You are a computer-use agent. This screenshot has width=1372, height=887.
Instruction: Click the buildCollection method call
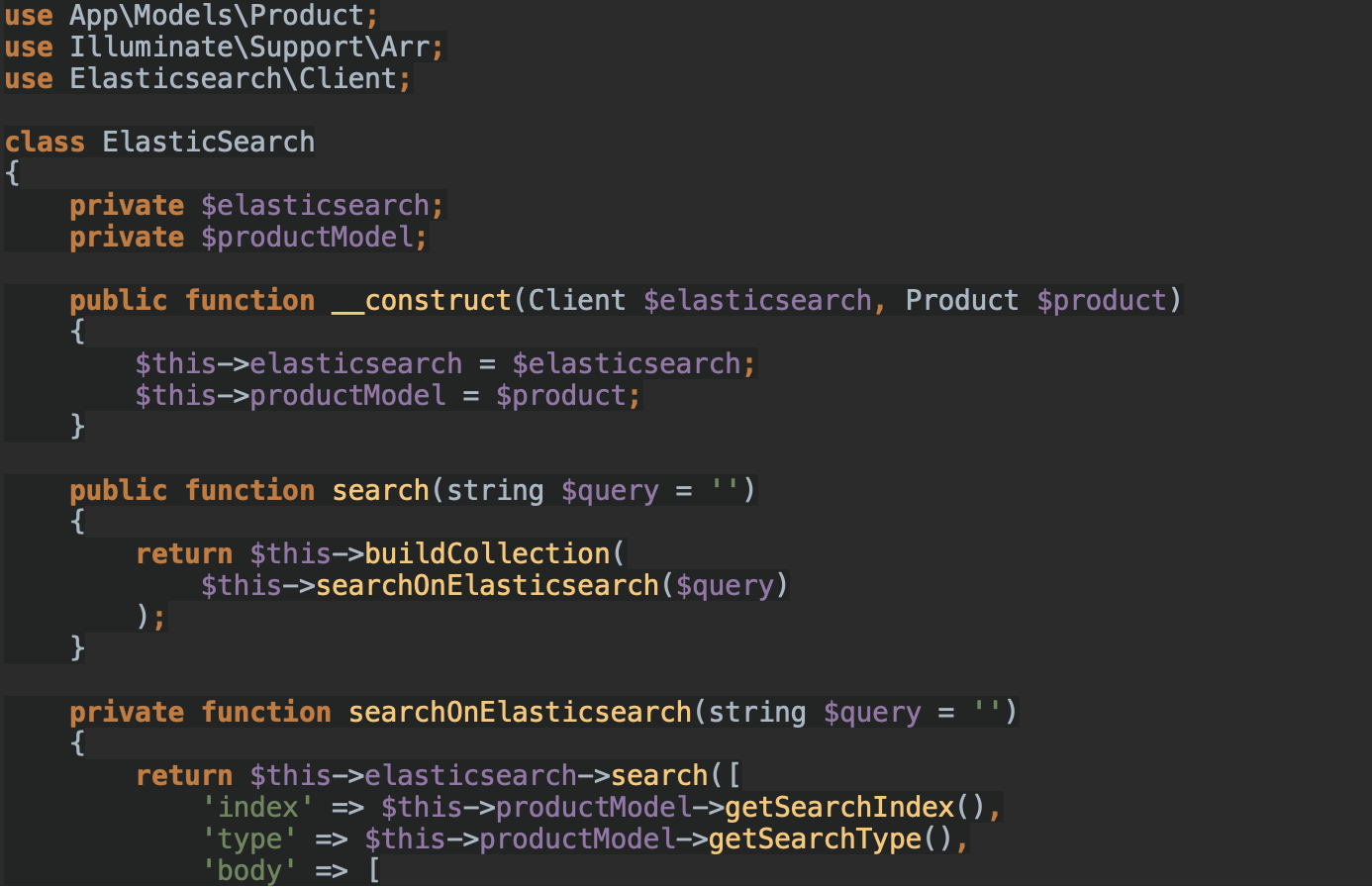pos(487,554)
